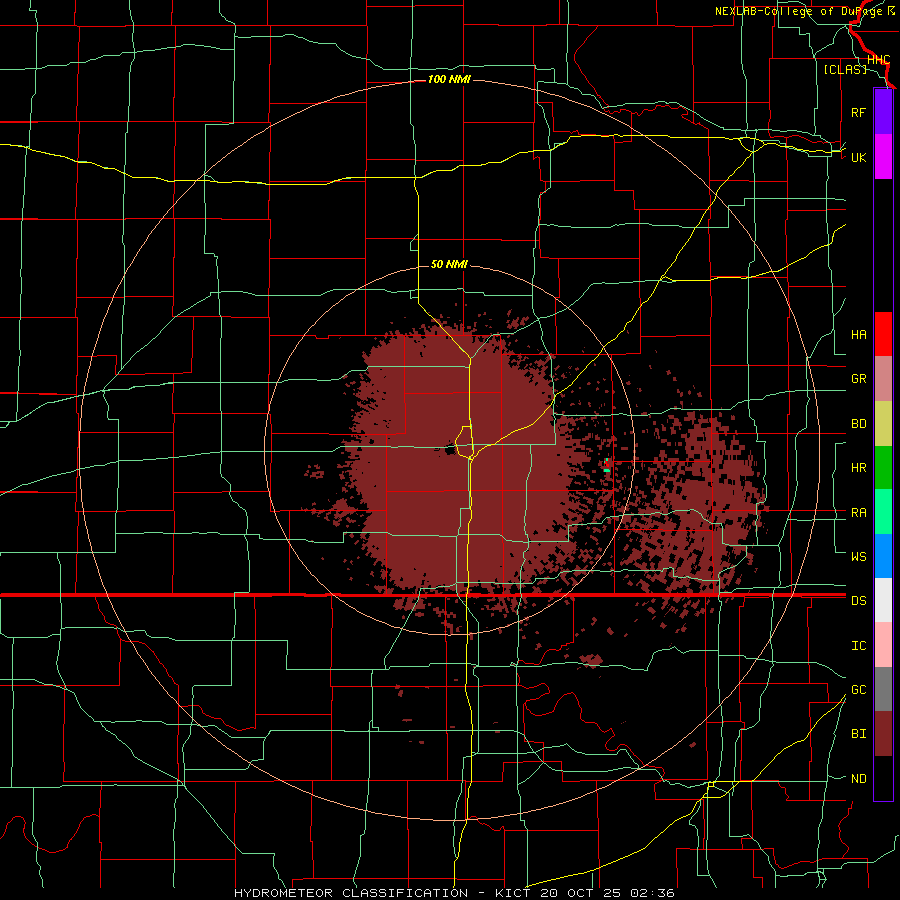Click the 'WS' legend label
Screen dimensions: 900x900
pyautogui.click(x=858, y=556)
